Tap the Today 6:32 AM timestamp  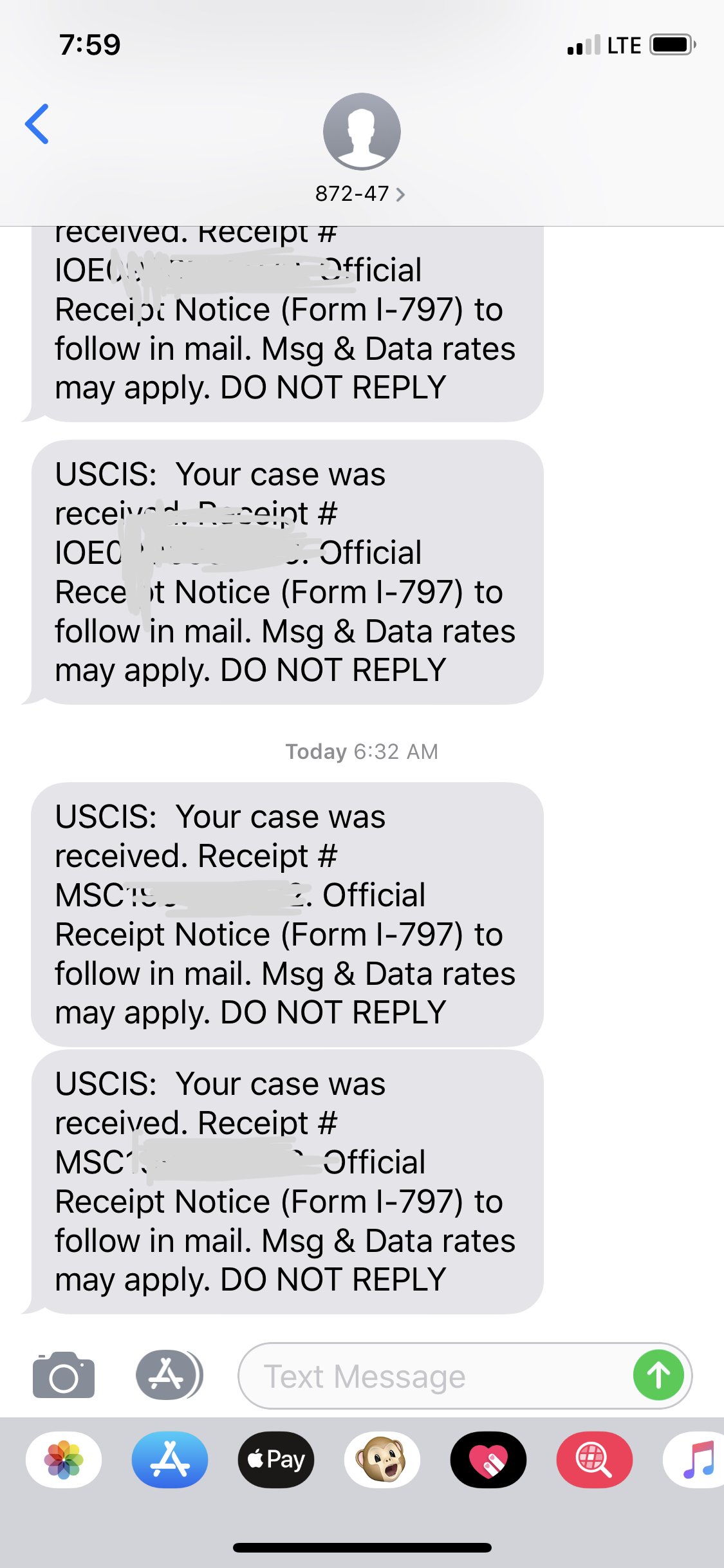pyautogui.click(x=362, y=751)
